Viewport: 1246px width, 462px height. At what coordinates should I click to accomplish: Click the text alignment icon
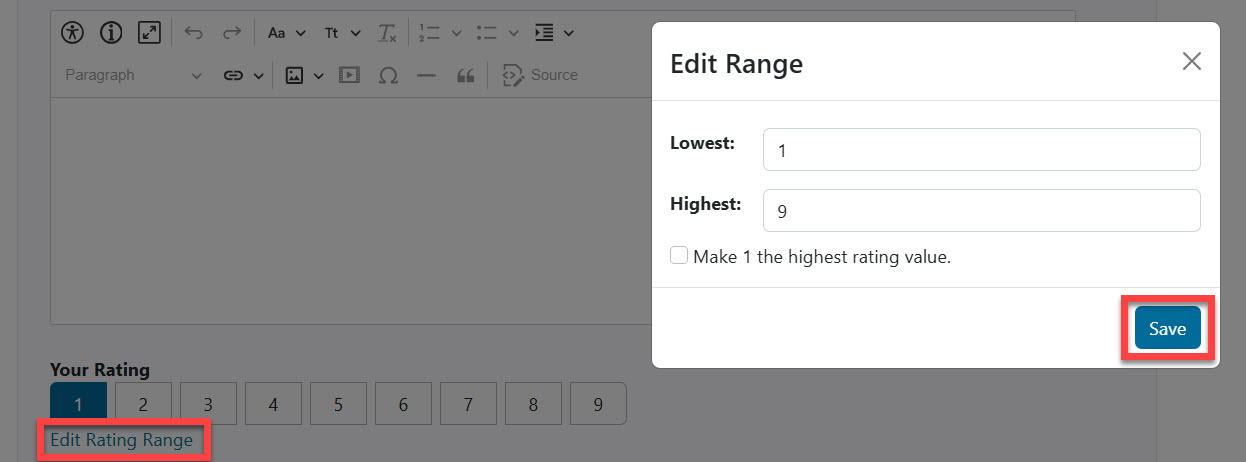(544, 33)
